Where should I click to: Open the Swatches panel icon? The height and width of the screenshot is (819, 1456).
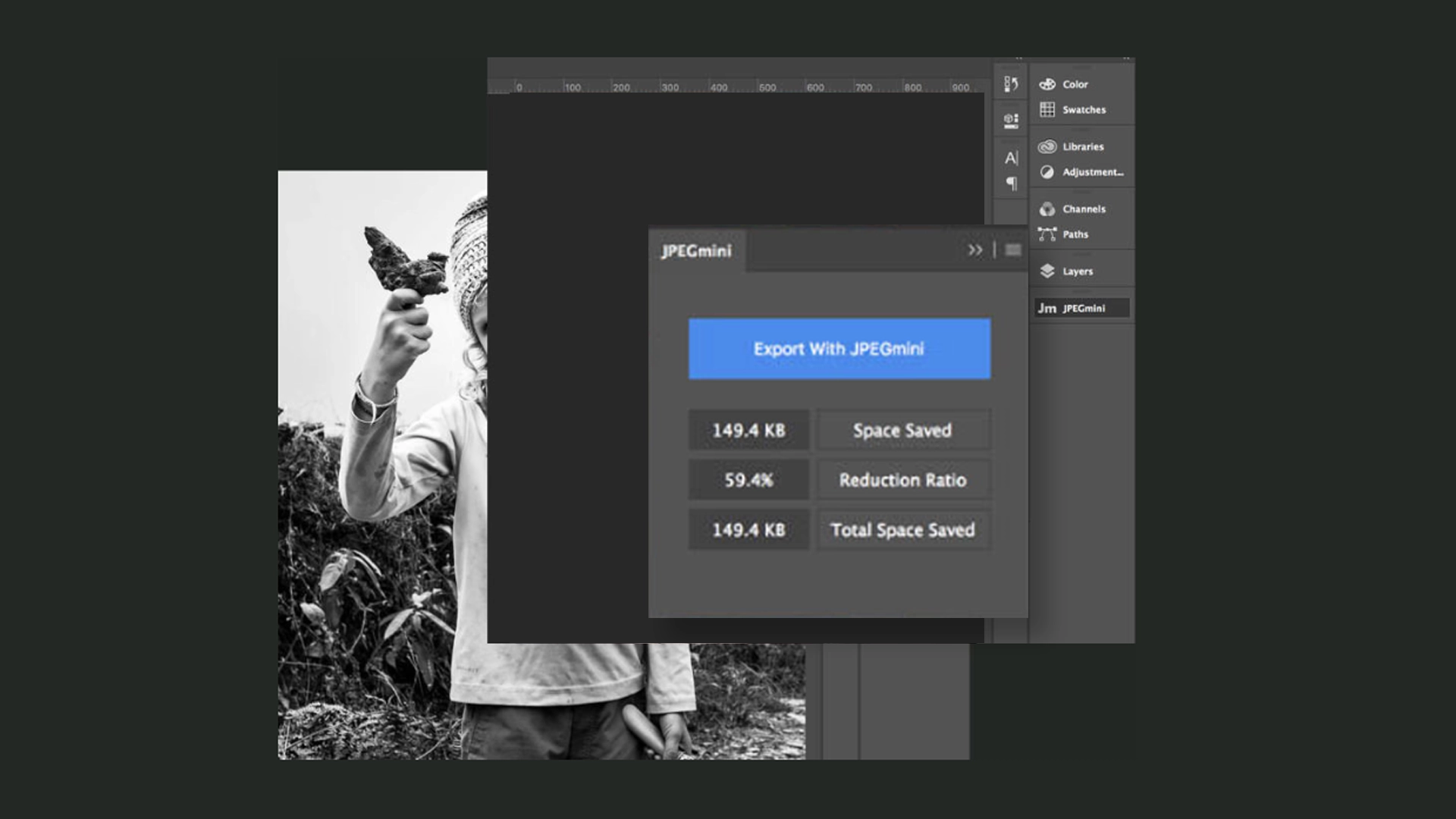coord(1047,109)
